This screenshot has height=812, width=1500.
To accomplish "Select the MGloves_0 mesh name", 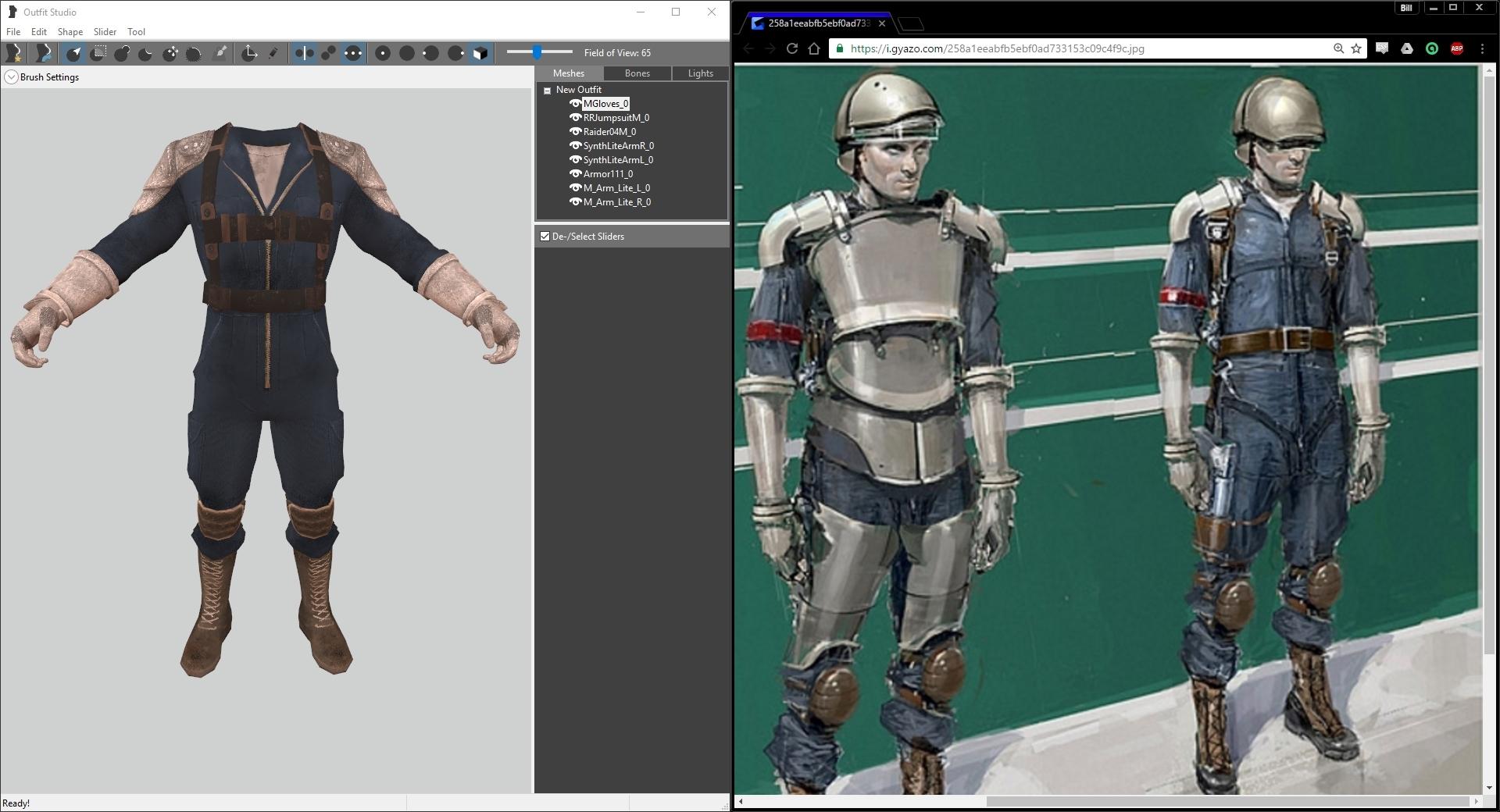I will 606,104.
